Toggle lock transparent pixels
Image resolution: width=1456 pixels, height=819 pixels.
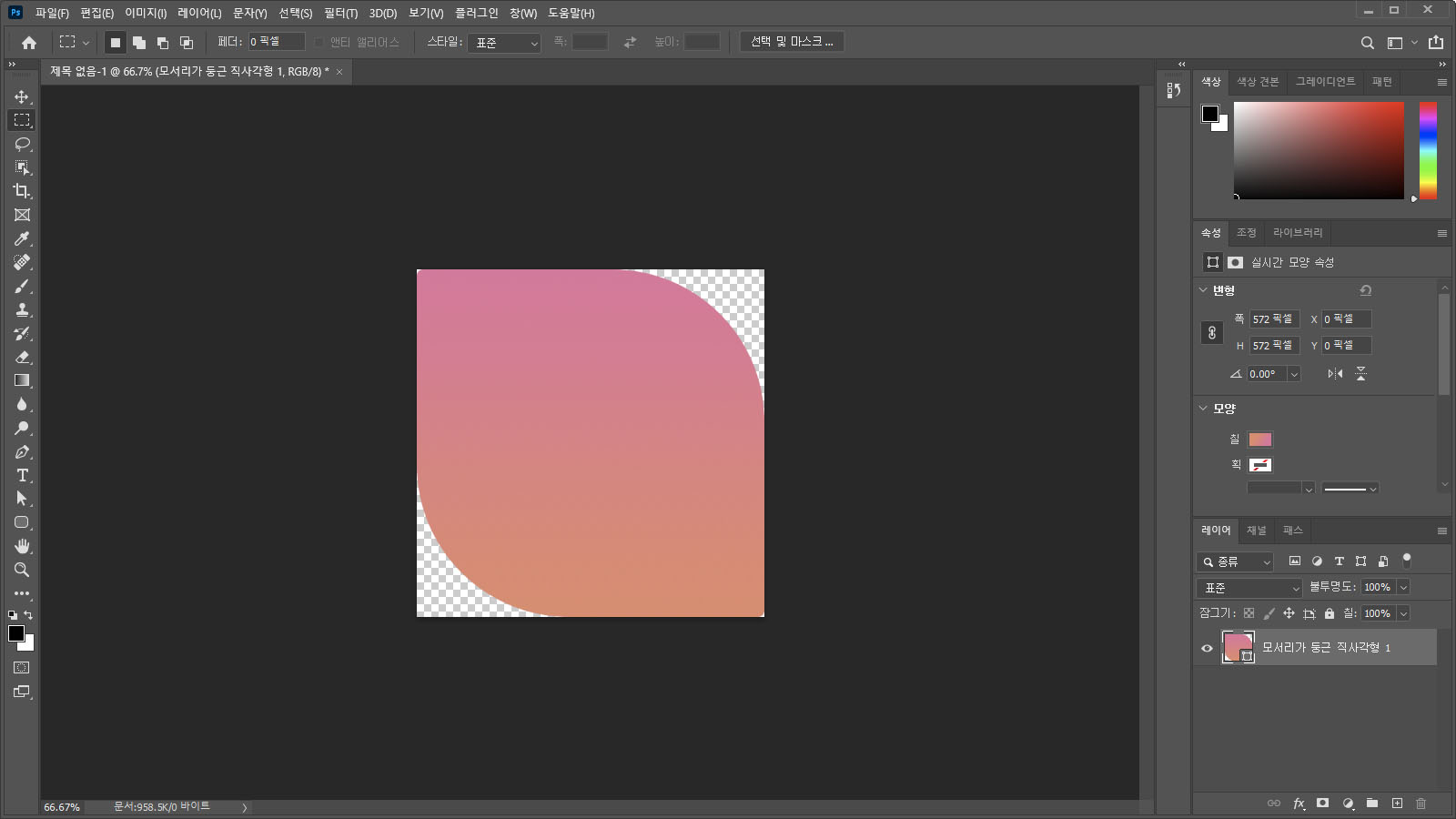pos(1249,613)
